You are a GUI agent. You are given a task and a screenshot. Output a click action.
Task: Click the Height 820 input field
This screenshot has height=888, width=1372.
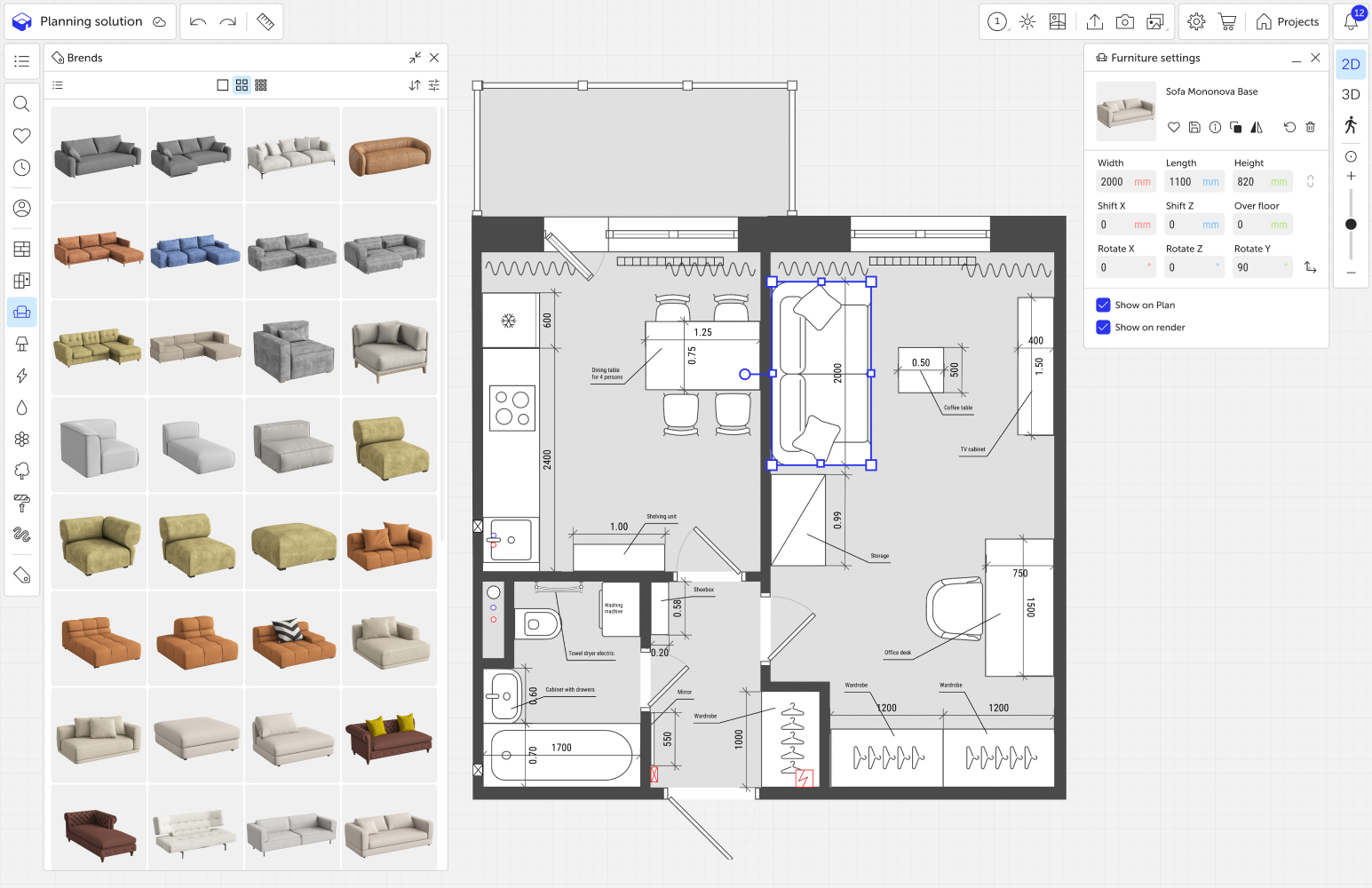(1262, 181)
